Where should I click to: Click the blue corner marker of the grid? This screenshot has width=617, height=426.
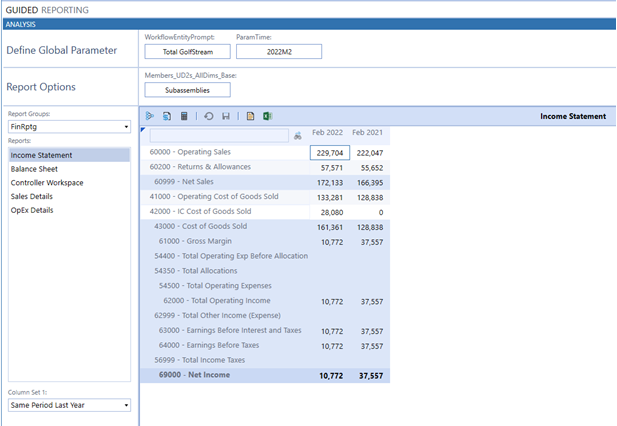click(143, 129)
